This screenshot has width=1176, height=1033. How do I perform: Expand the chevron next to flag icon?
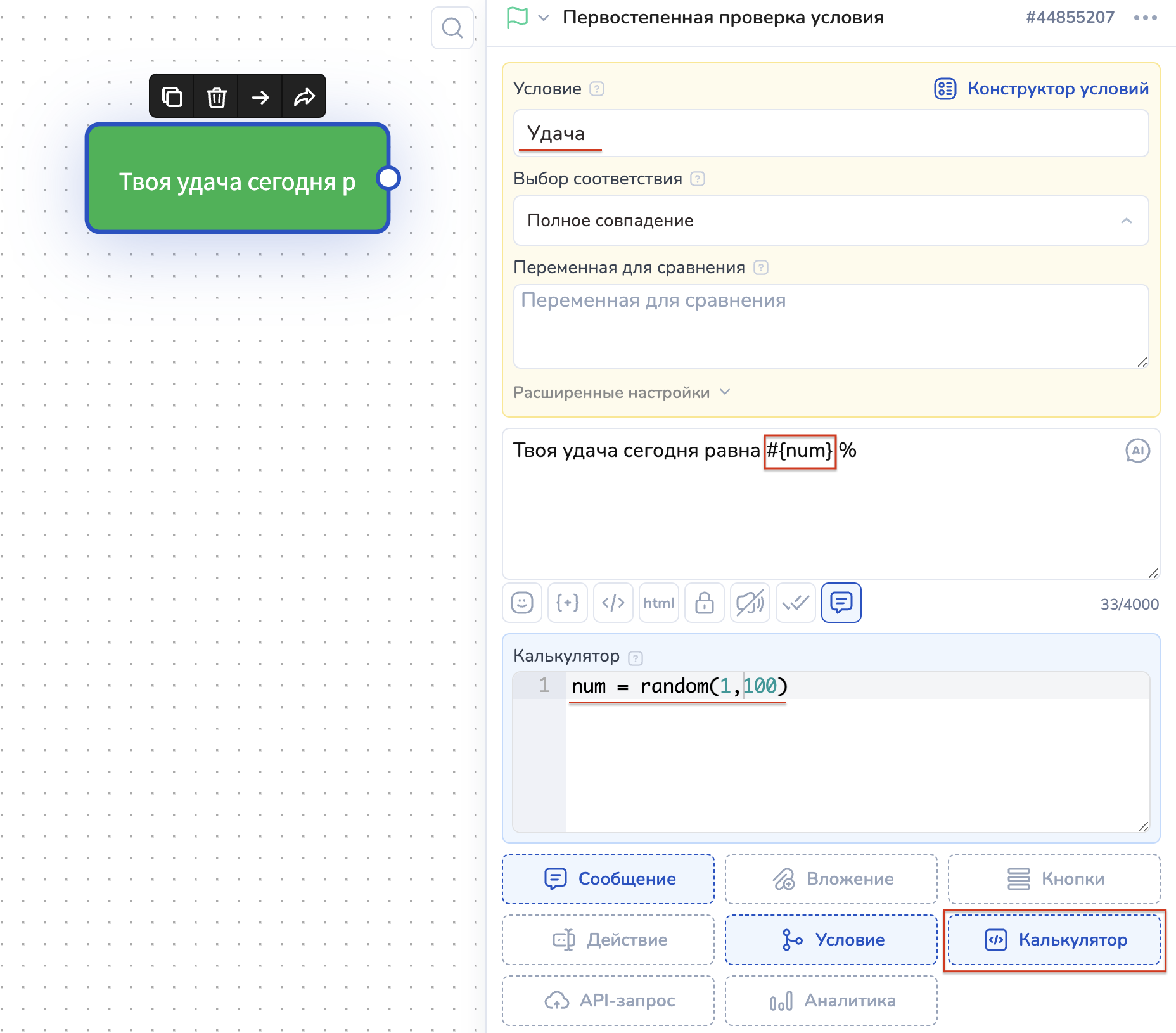coord(544,18)
